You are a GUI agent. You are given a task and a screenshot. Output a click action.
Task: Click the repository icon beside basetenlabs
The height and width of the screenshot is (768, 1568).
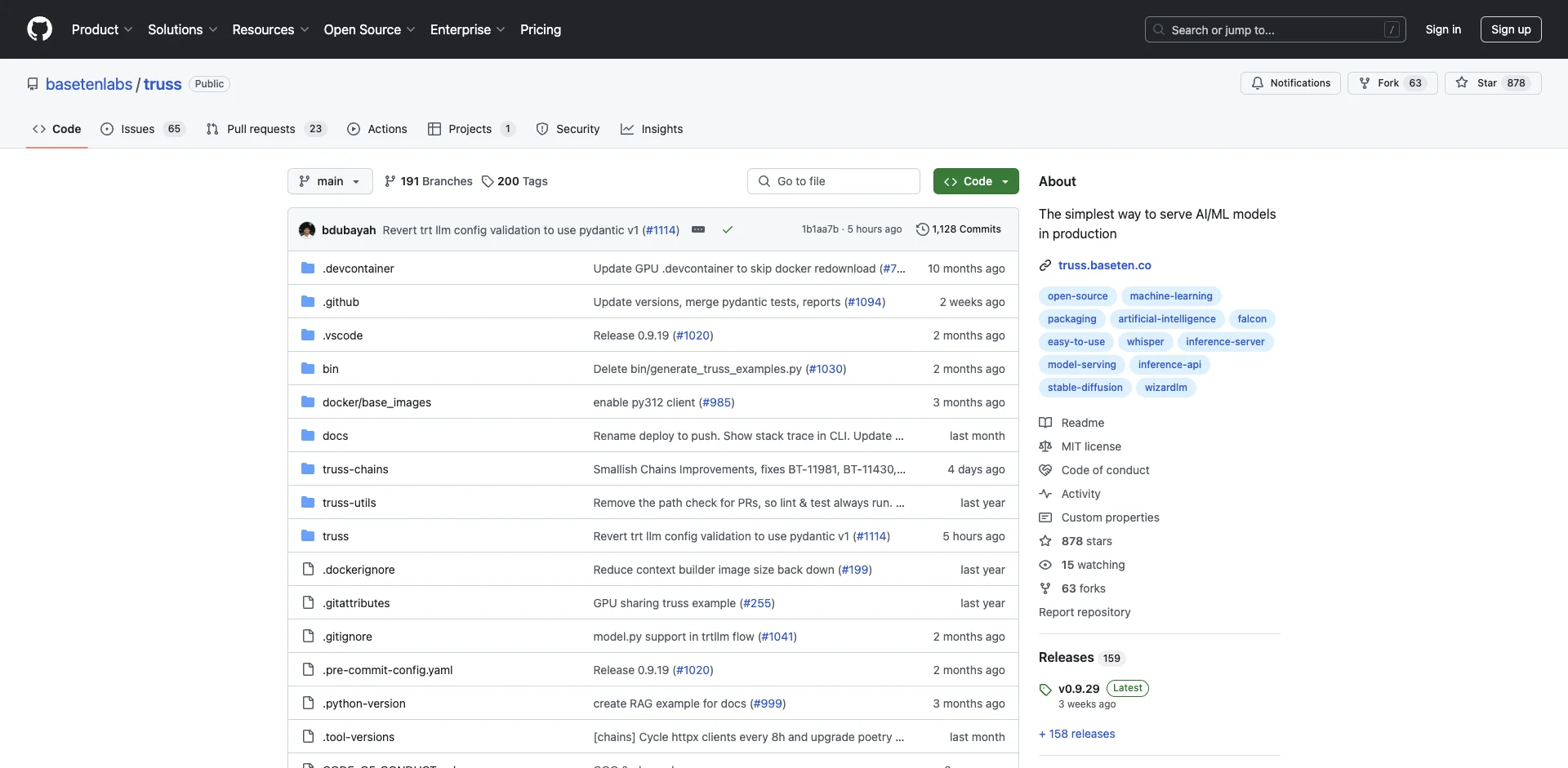pyautogui.click(x=33, y=84)
